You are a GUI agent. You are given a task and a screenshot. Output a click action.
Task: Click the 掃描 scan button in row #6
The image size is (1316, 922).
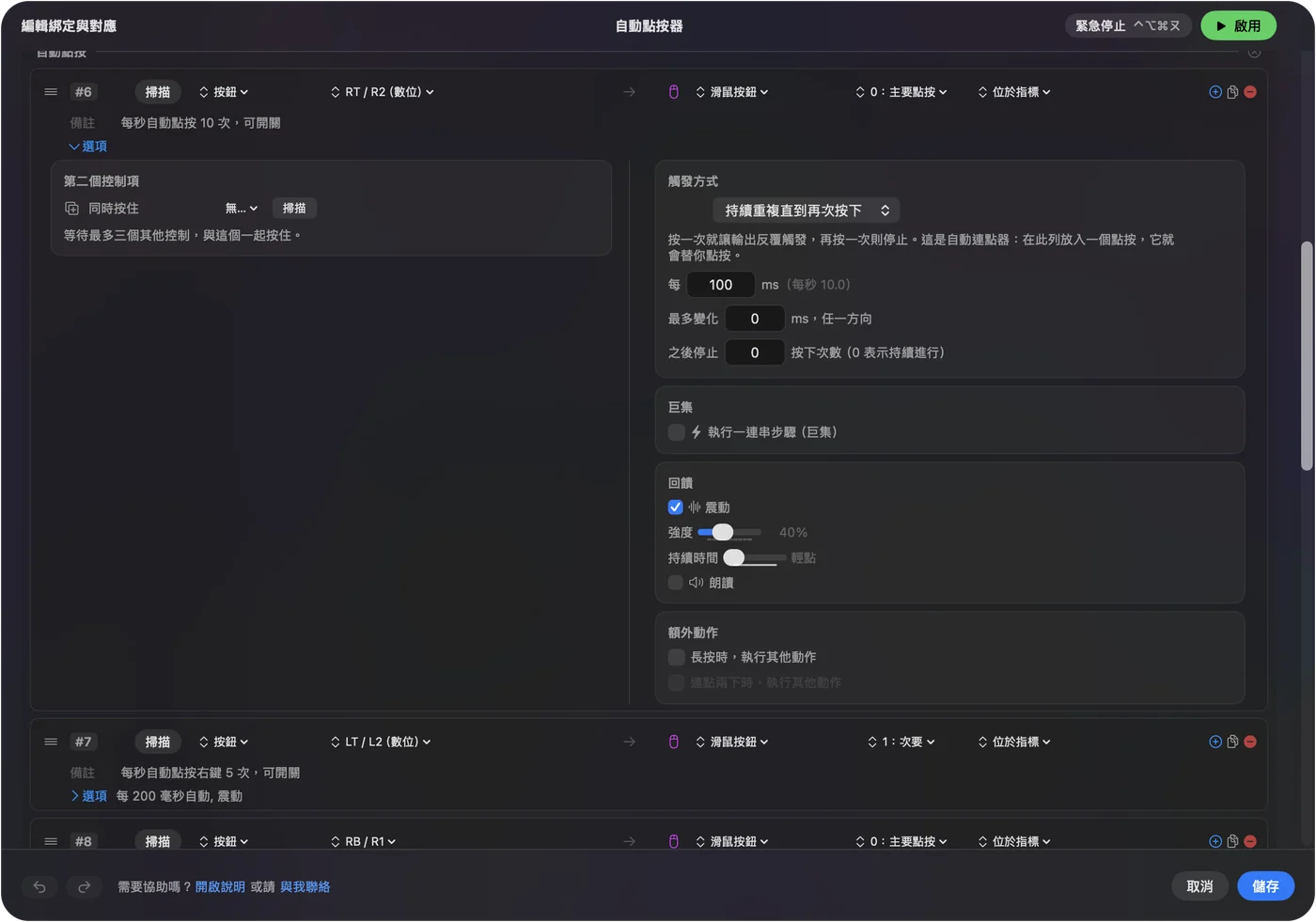point(158,92)
